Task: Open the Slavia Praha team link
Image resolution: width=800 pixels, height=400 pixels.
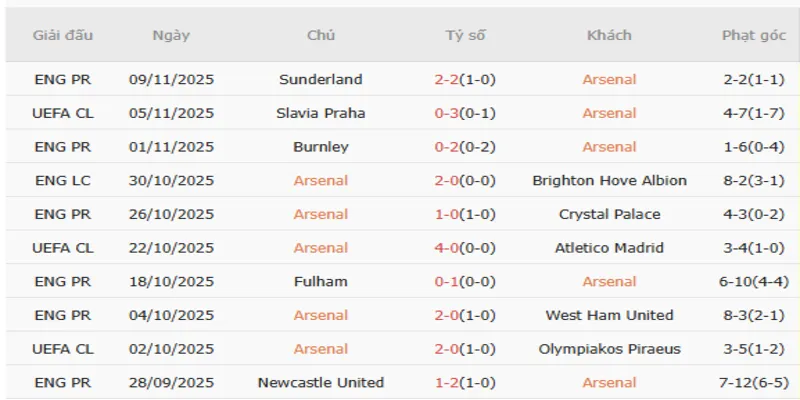Action: pos(321,113)
